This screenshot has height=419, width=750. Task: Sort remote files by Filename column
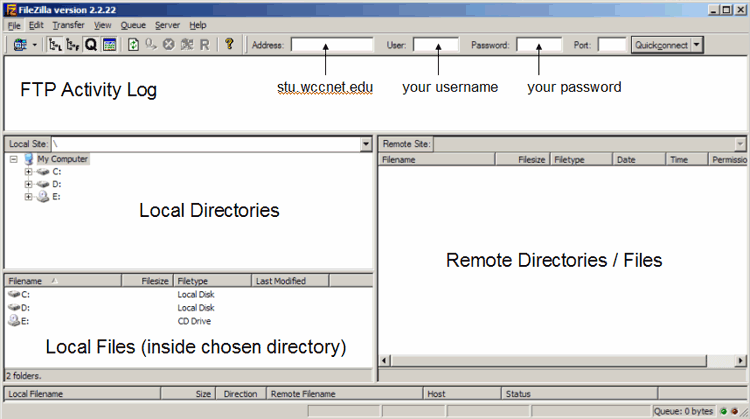coord(437,159)
